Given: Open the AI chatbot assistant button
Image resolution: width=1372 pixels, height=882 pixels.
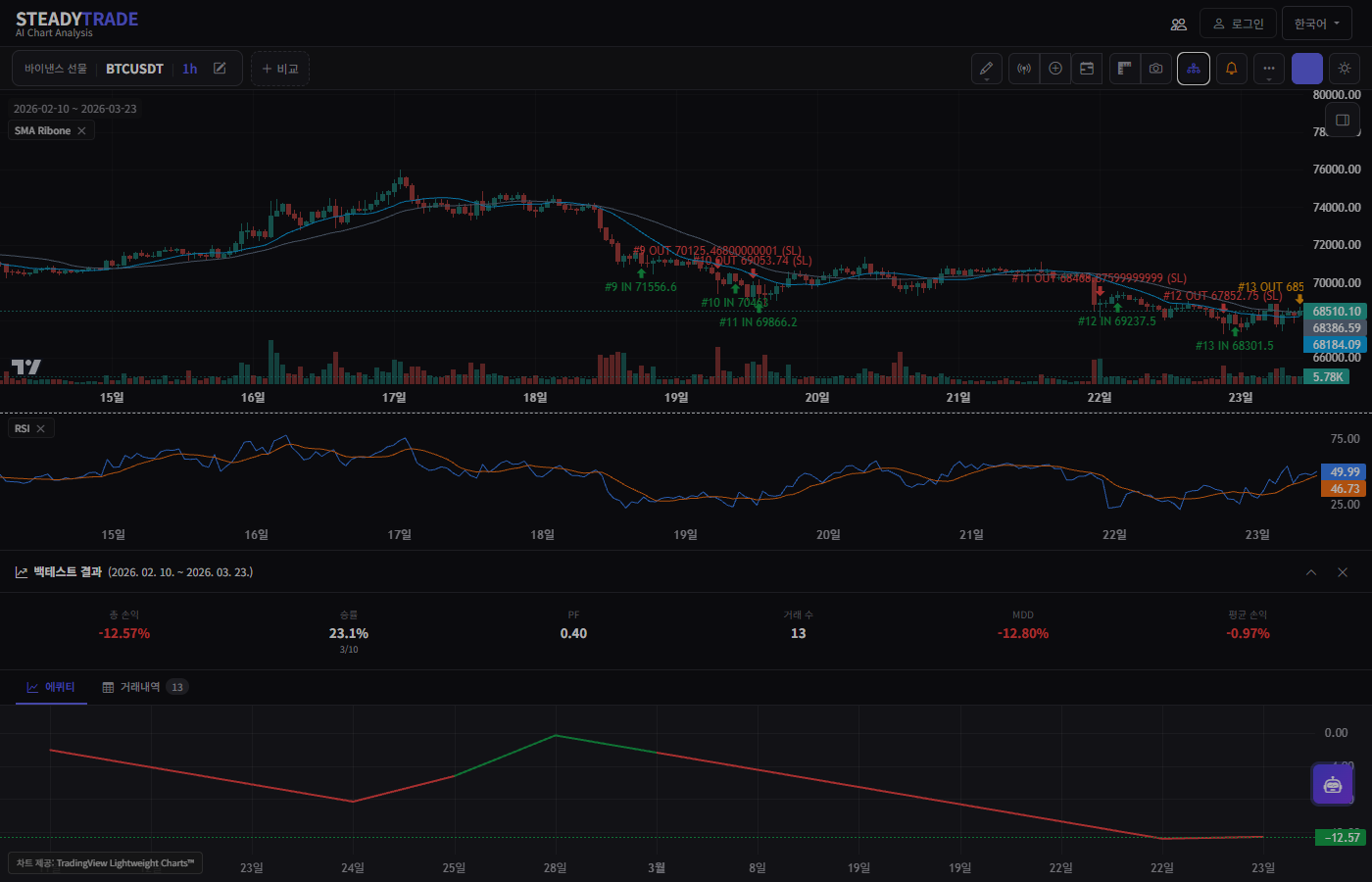Looking at the screenshot, I should tap(1332, 785).
